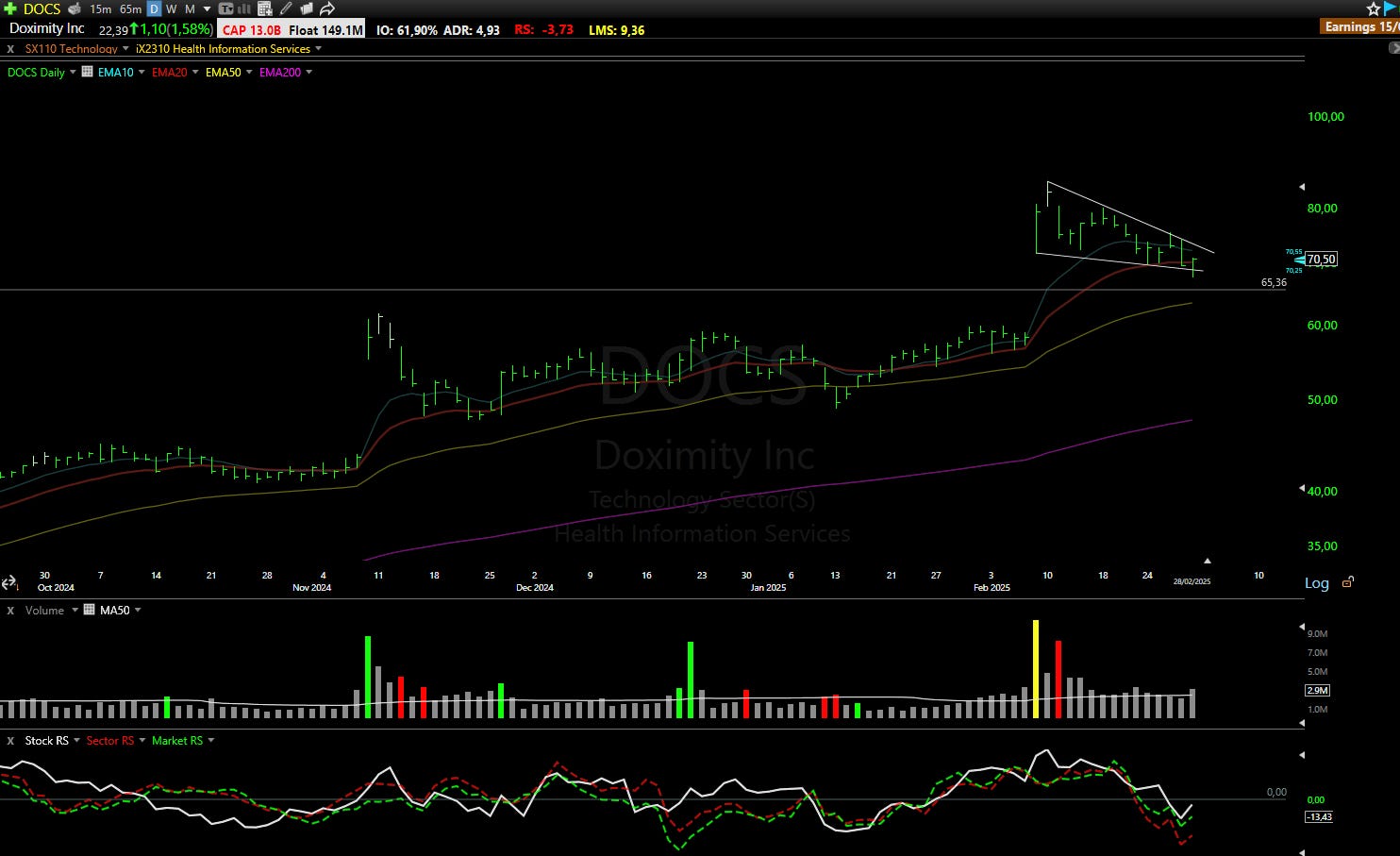This screenshot has height=856, width=1400.
Task: Click the IO: 61,90% value
Action: click(407, 30)
